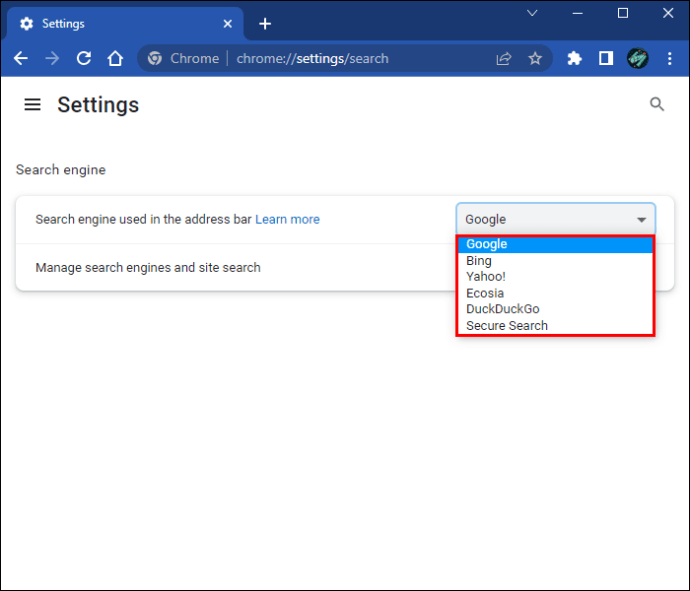The image size is (690, 591).
Task: Open a new tab with plus button
Action: coord(265,24)
